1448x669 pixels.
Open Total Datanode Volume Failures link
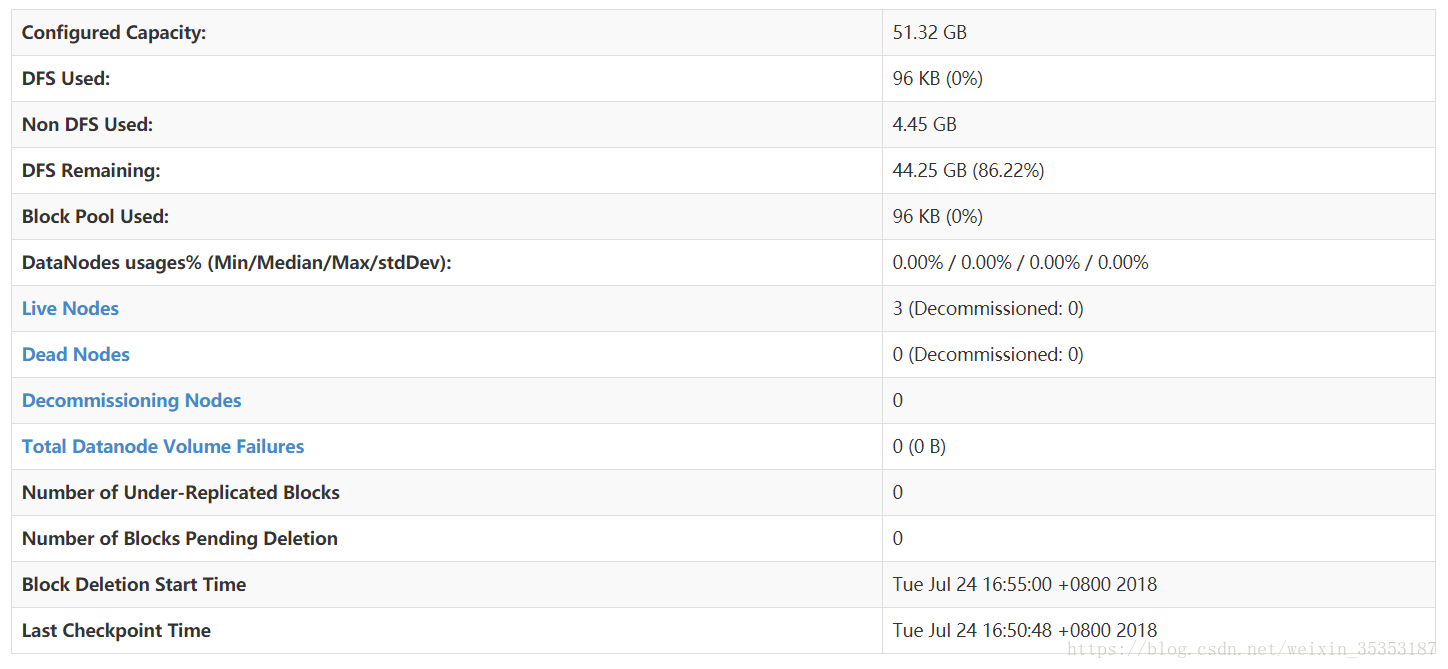pyautogui.click(x=163, y=447)
